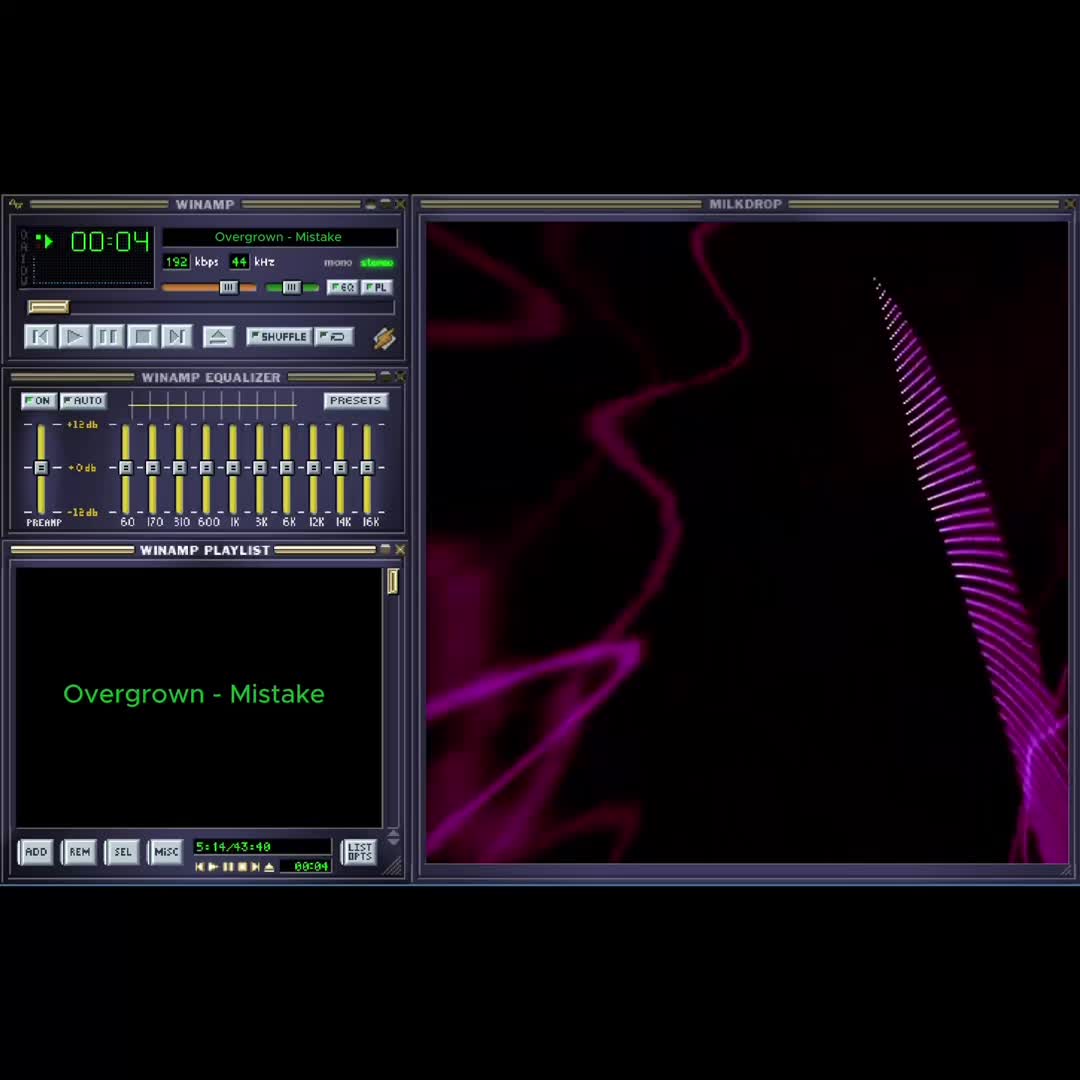Click the 170 Hz equalizer band slider
Screen dimensions: 1080x1080
point(153,468)
